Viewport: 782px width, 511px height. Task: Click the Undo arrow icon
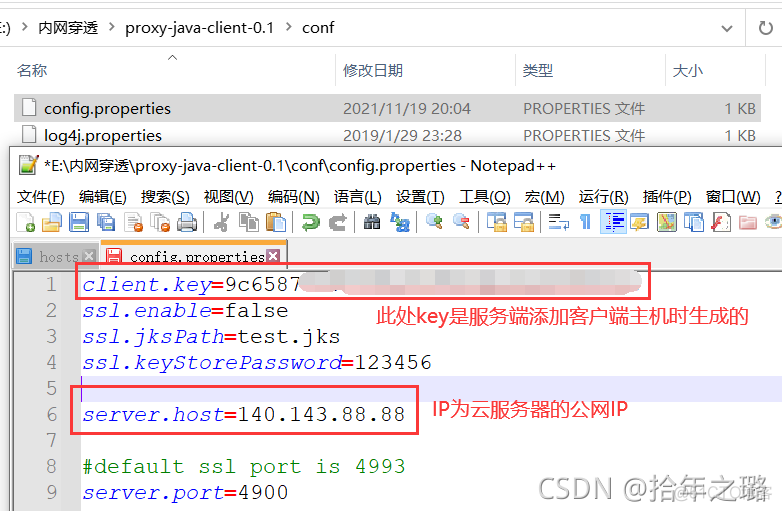(x=311, y=222)
